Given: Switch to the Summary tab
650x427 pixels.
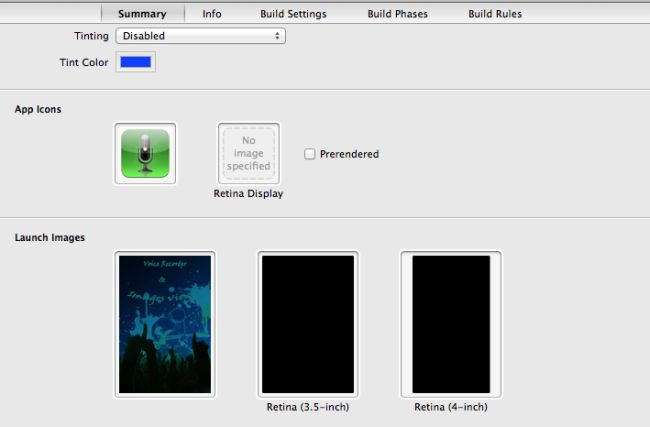Looking at the screenshot, I should tap(142, 14).
